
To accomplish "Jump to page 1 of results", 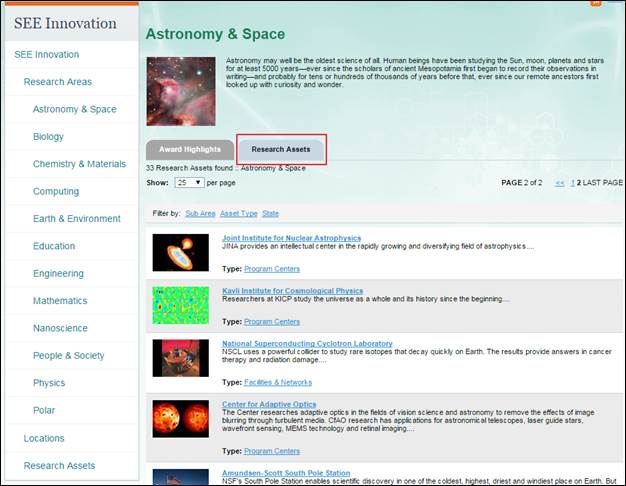I will (x=573, y=183).
